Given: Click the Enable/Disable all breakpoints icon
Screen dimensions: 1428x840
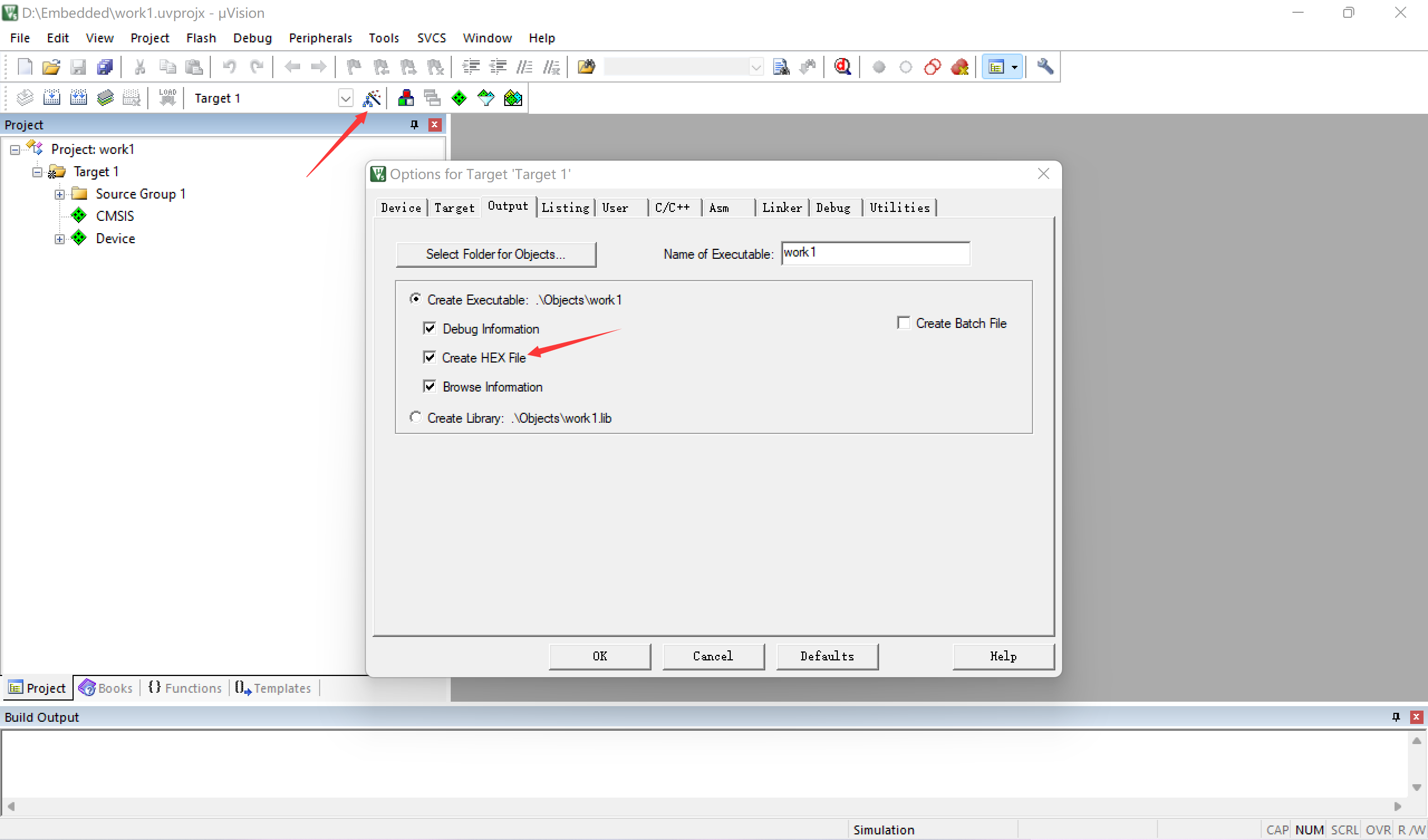Looking at the screenshot, I should (x=933, y=67).
